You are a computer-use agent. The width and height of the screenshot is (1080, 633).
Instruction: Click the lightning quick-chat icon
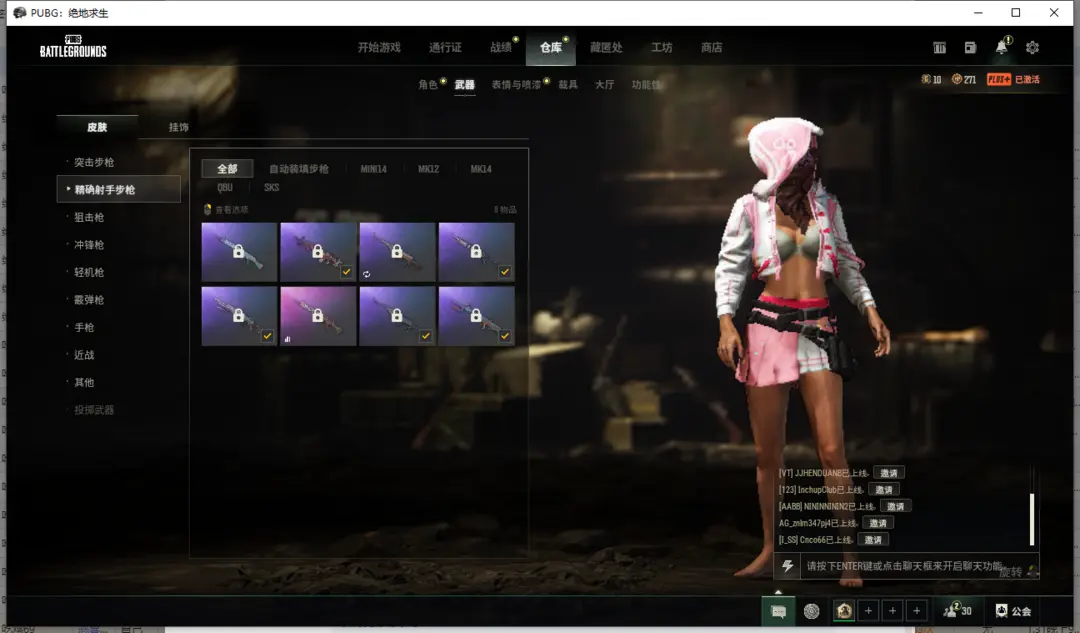(787, 565)
